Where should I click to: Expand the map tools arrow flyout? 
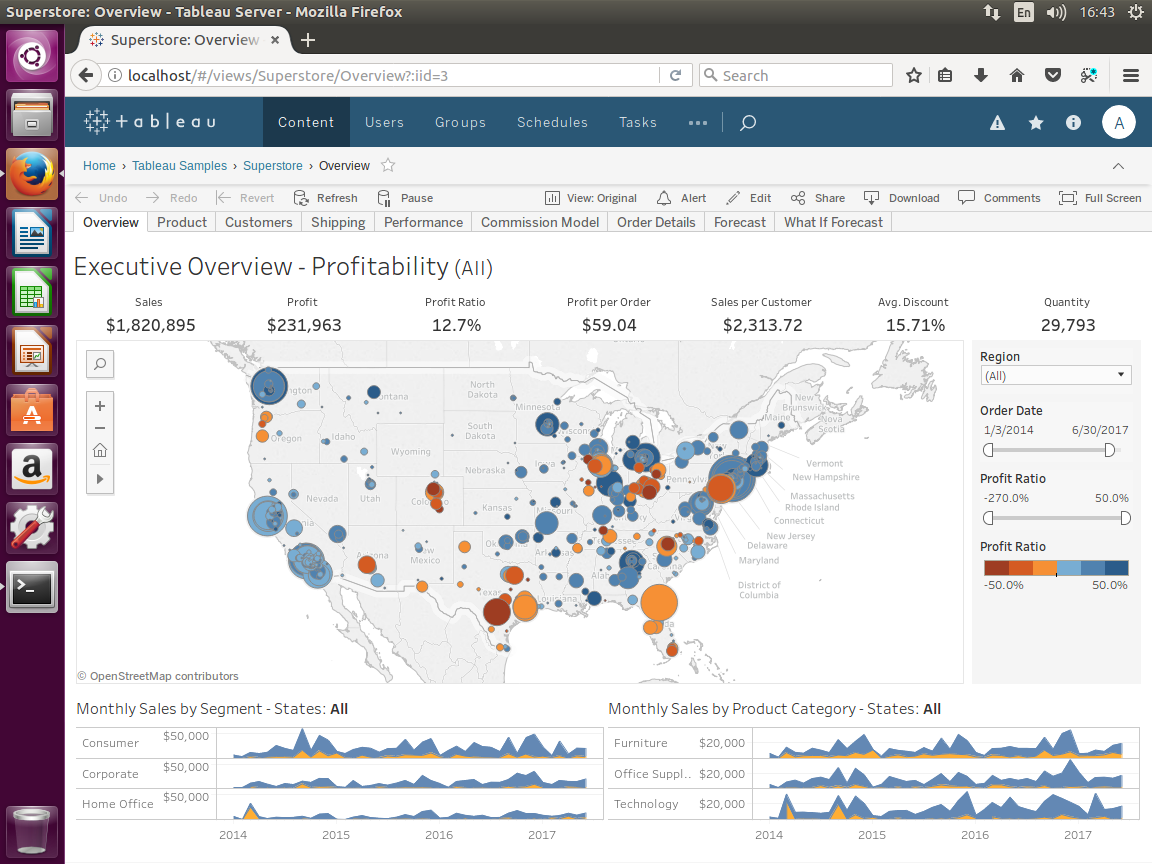pos(100,480)
